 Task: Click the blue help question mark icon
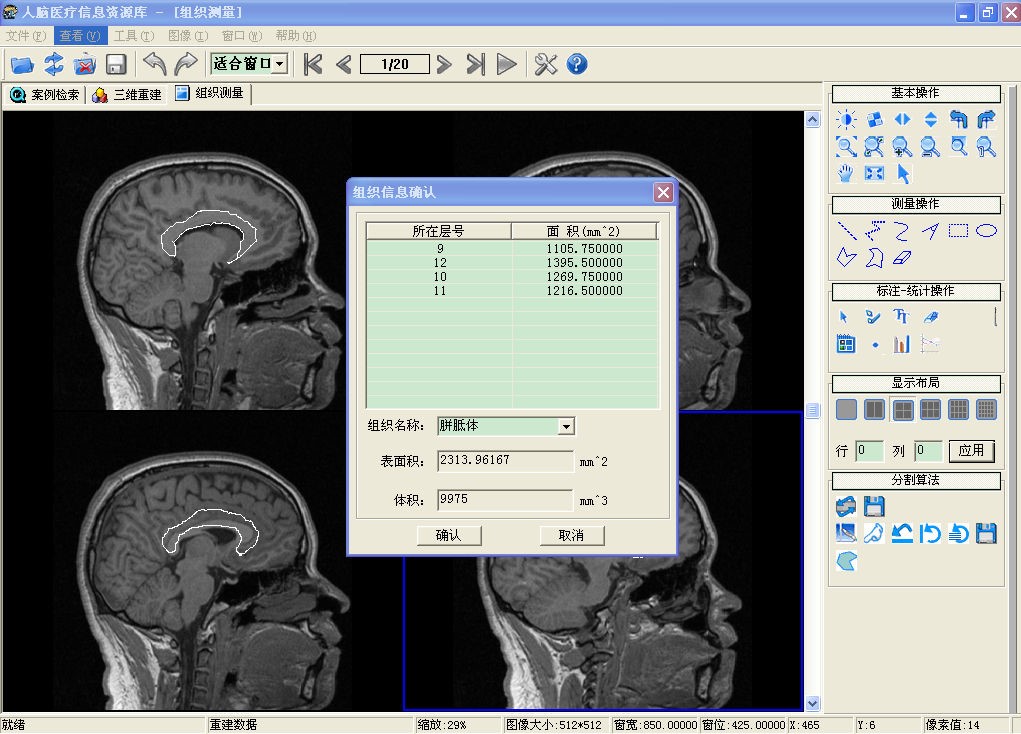(577, 65)
